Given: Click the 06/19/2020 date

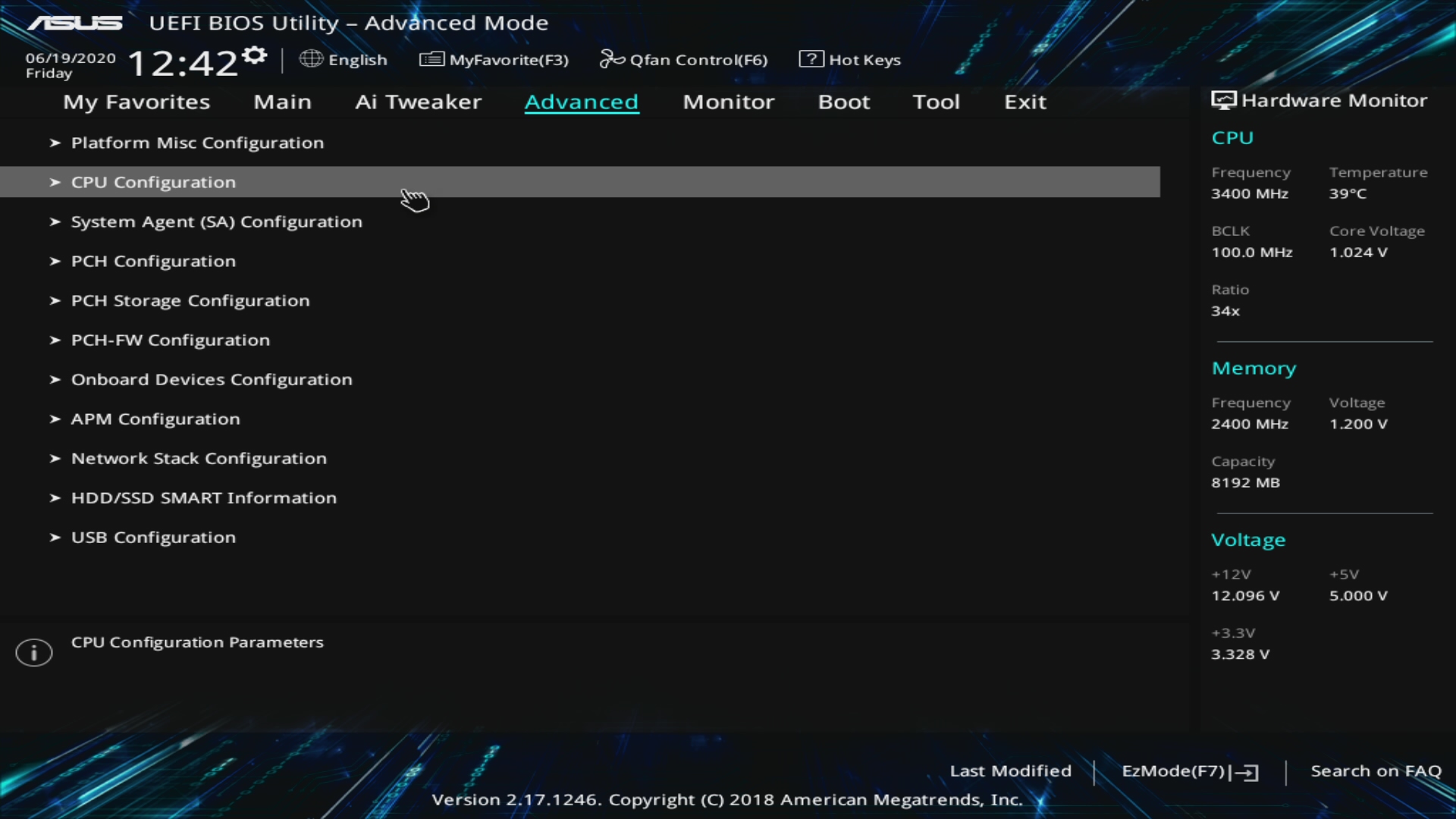Looking at the screenshot, I should pos(71,58).
